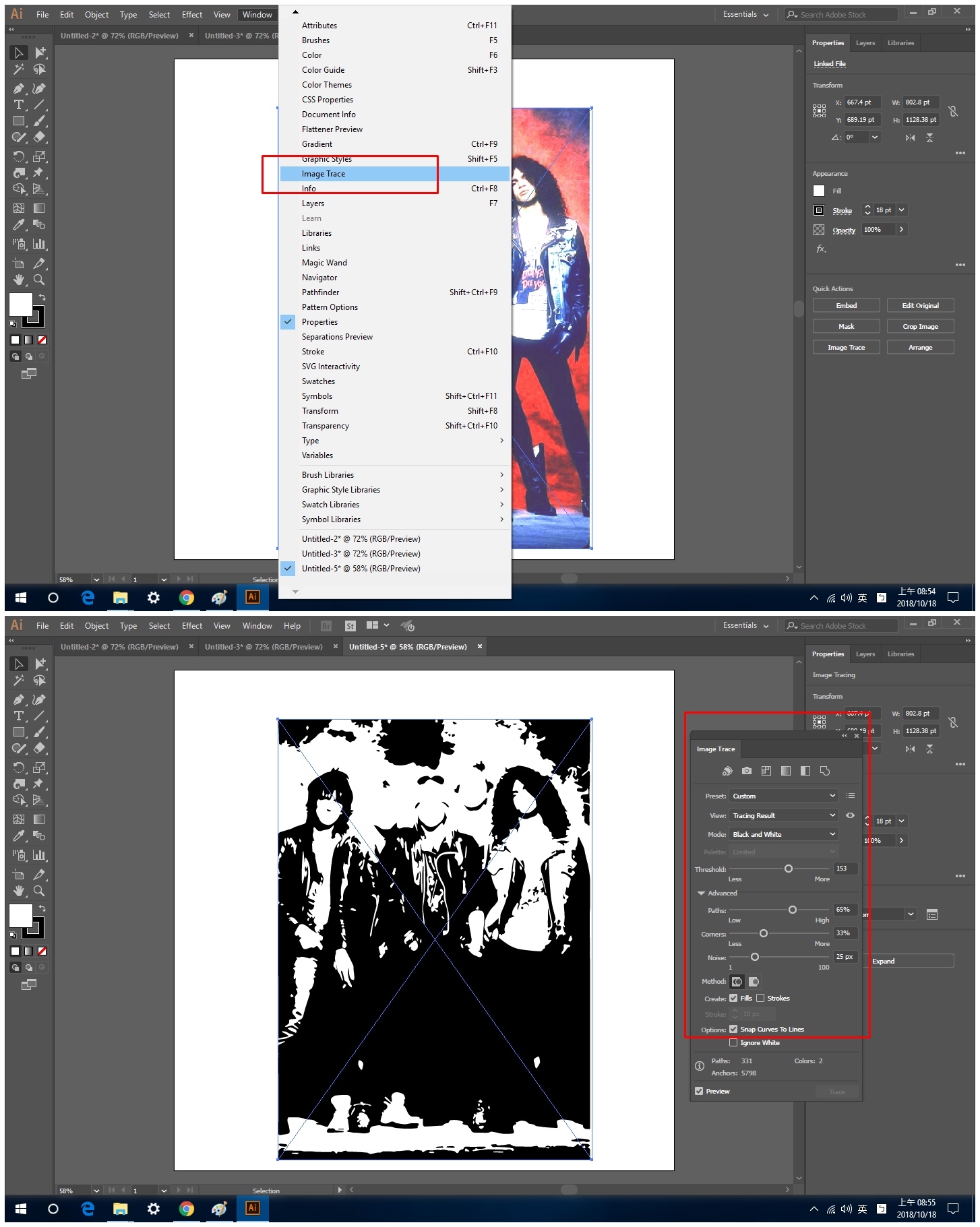Click the GPU Performance rocket icon

coord(407,626)
